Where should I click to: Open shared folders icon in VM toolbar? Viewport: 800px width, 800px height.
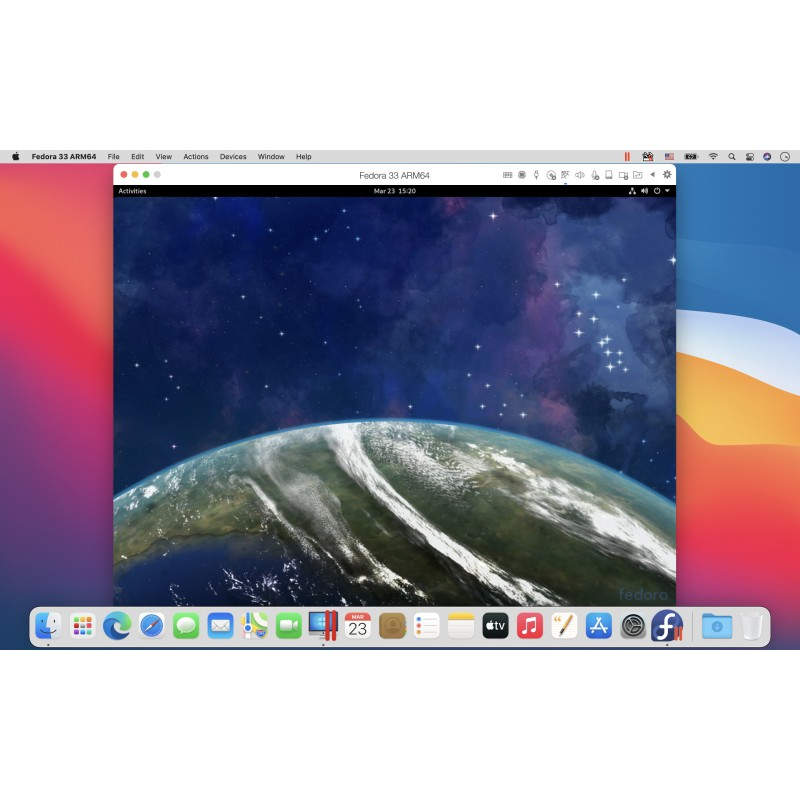click(637, 175)
